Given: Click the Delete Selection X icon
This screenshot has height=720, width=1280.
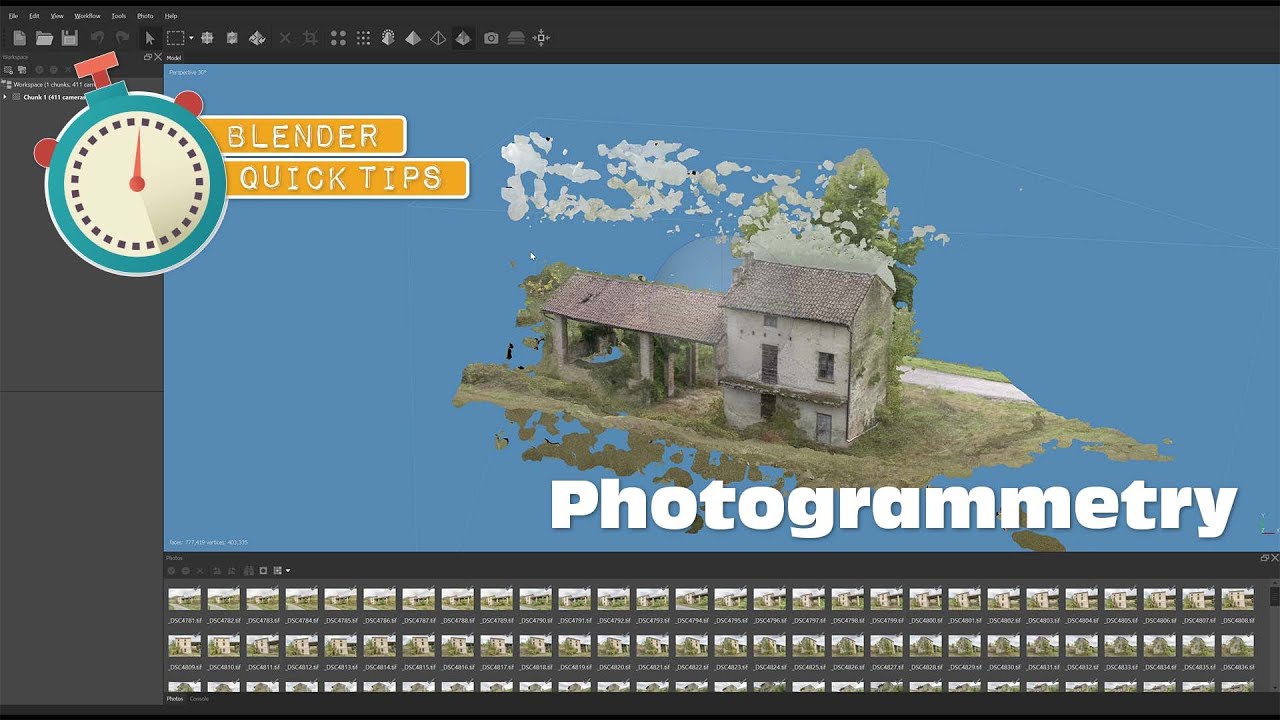Looking at the screenshot, I should pyautogui.click(x=285, y=38).
